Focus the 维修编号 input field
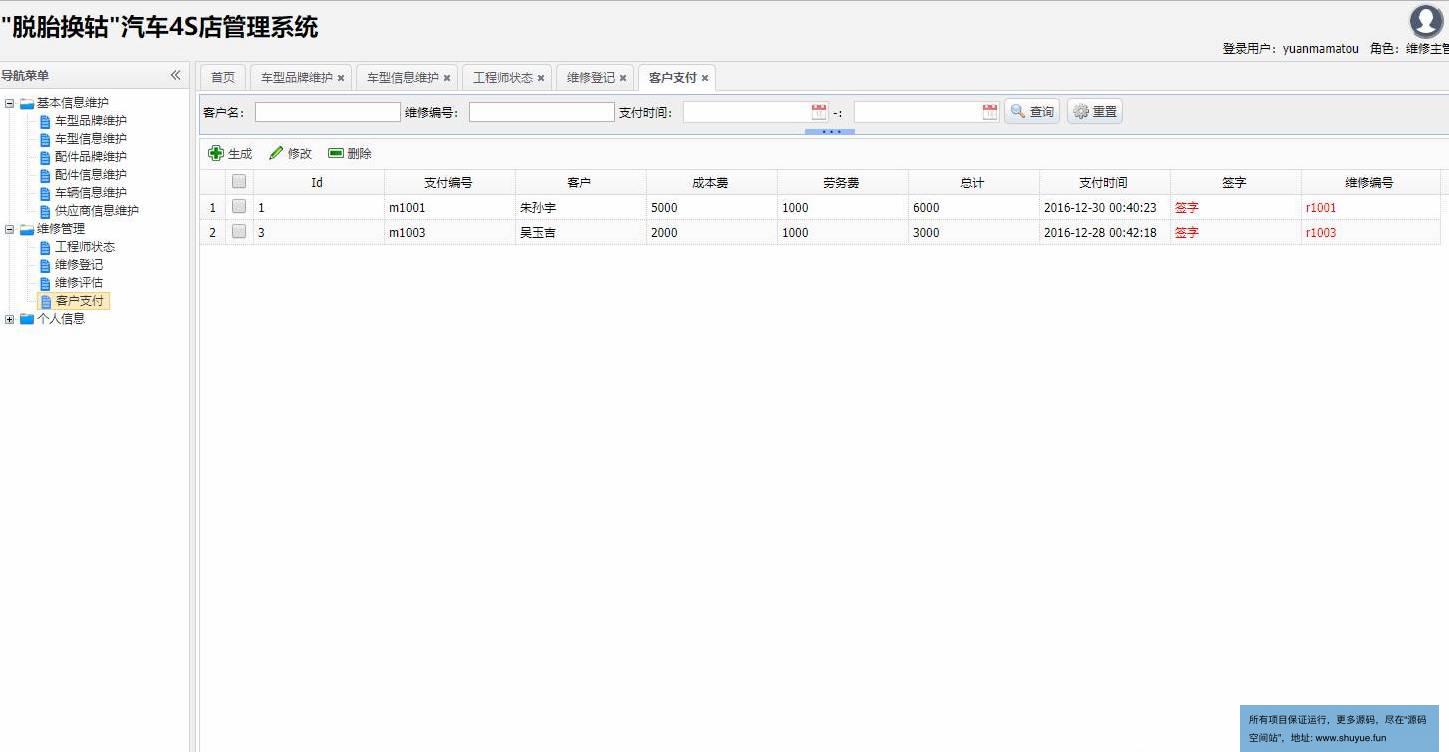Viewport: 1449px width, 752px height. click(542, 112)
